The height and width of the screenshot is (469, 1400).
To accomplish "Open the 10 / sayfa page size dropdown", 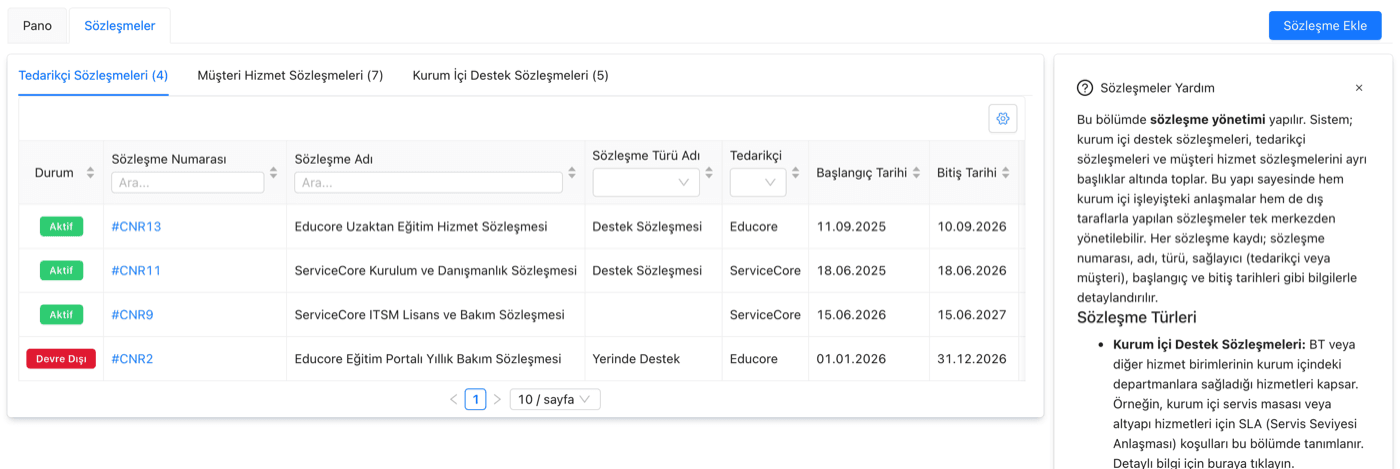I will point(555,399).
